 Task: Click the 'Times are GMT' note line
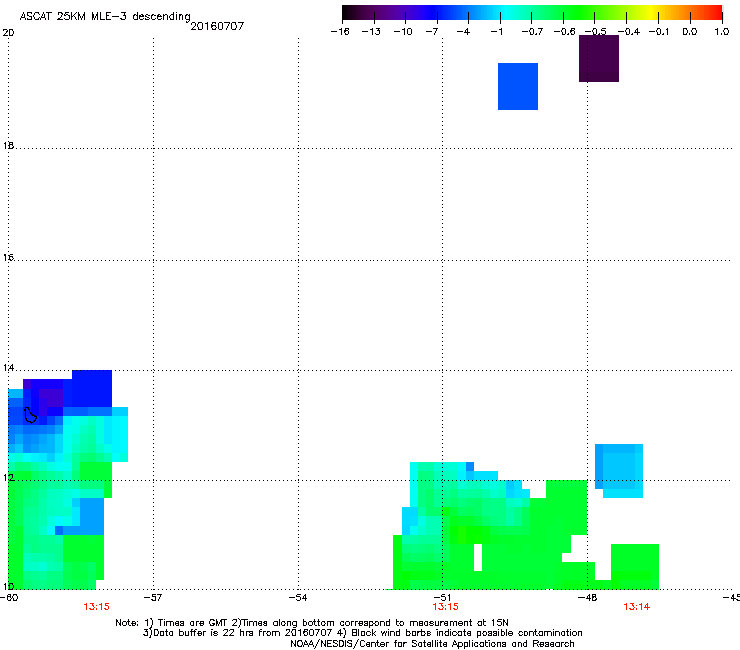coord(312,623)
